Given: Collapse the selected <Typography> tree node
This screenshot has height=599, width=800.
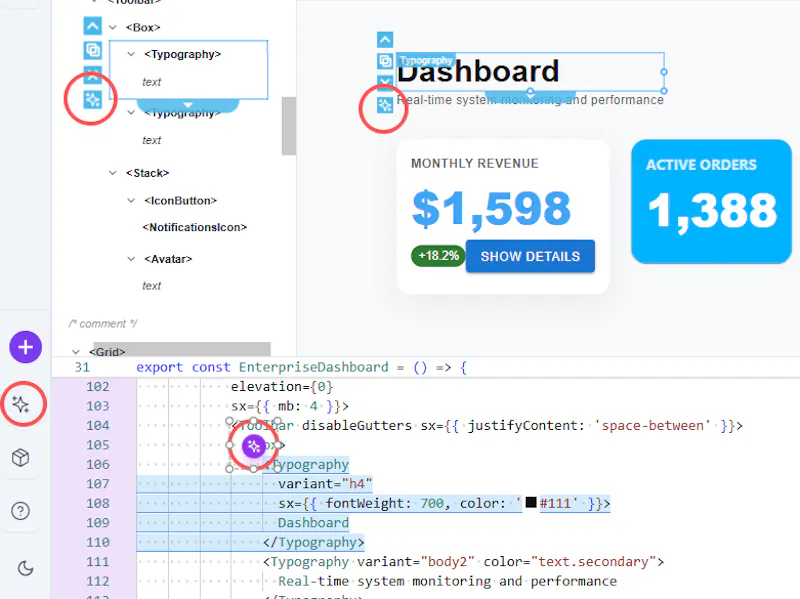Looking at the screenshot, I should 131,54.
